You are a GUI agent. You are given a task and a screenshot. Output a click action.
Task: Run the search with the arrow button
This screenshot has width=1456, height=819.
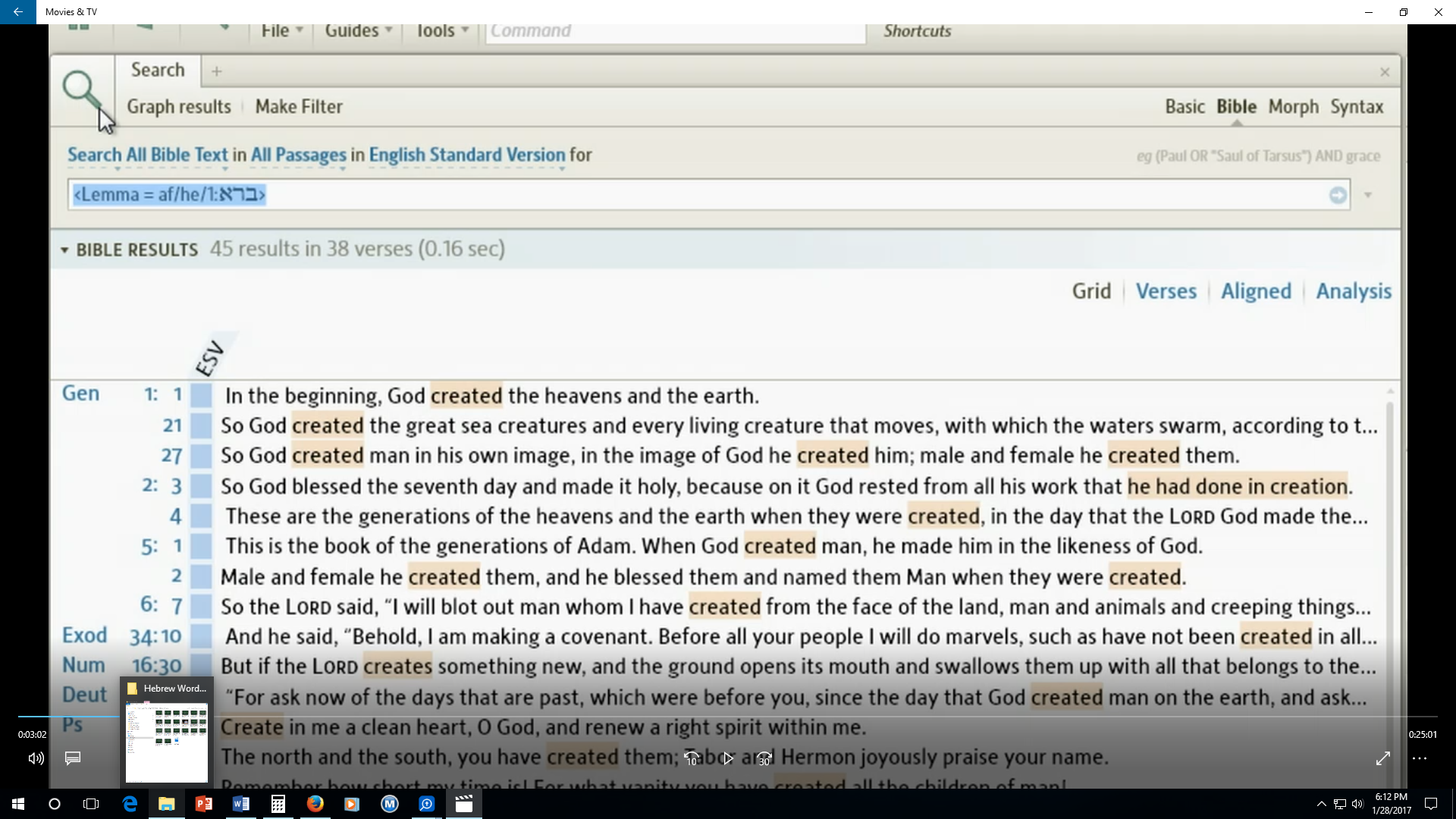tap(1338, 196)
